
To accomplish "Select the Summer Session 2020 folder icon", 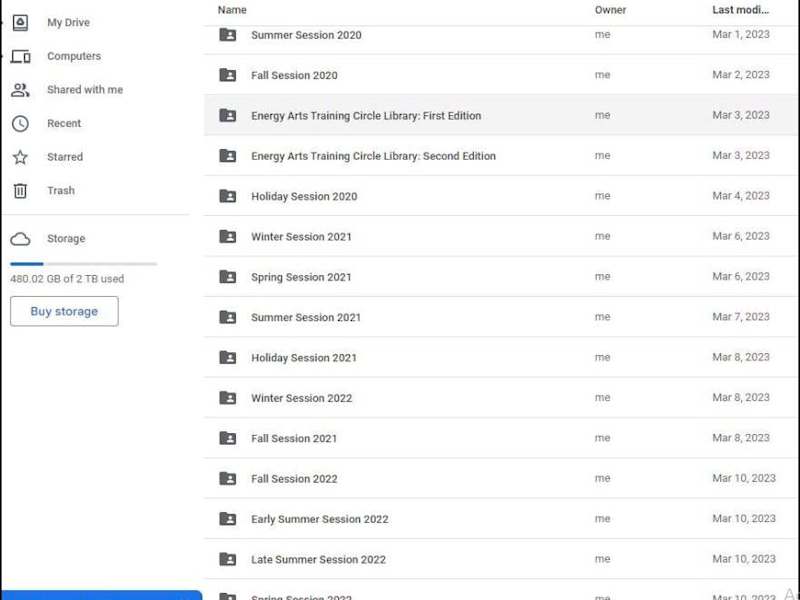I will click(x=228, y=35).
